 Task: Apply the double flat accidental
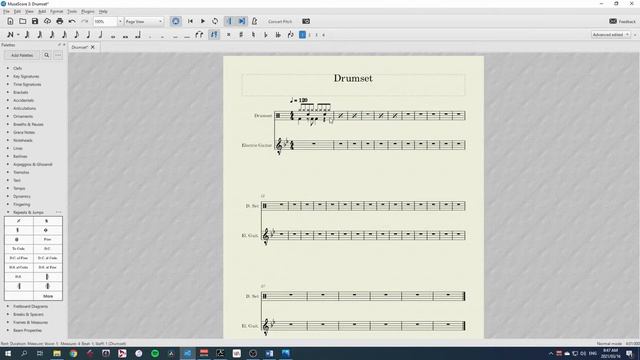278,35
